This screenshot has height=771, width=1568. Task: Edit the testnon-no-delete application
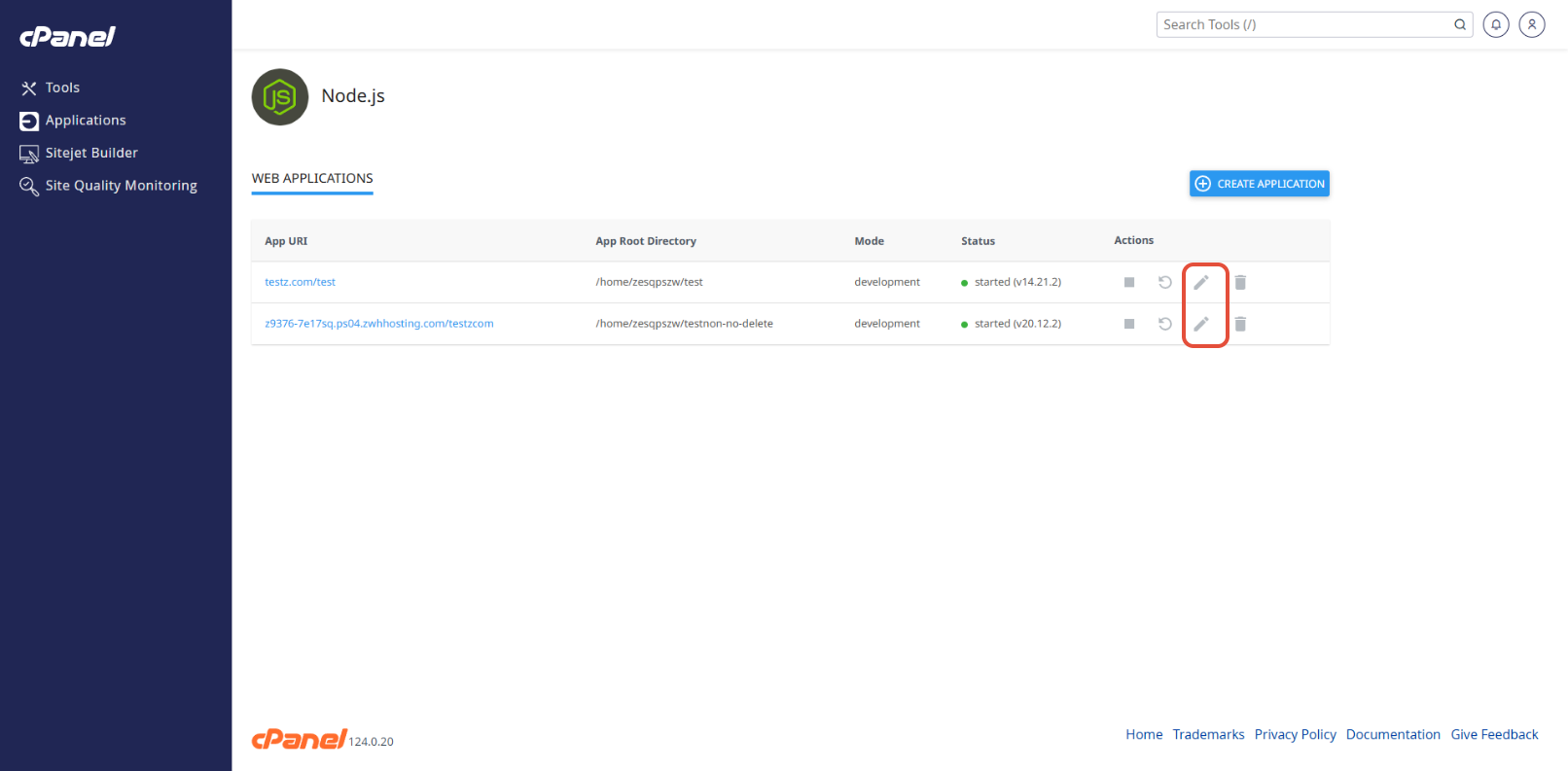pyautogui.click(x=1201, y=324)
